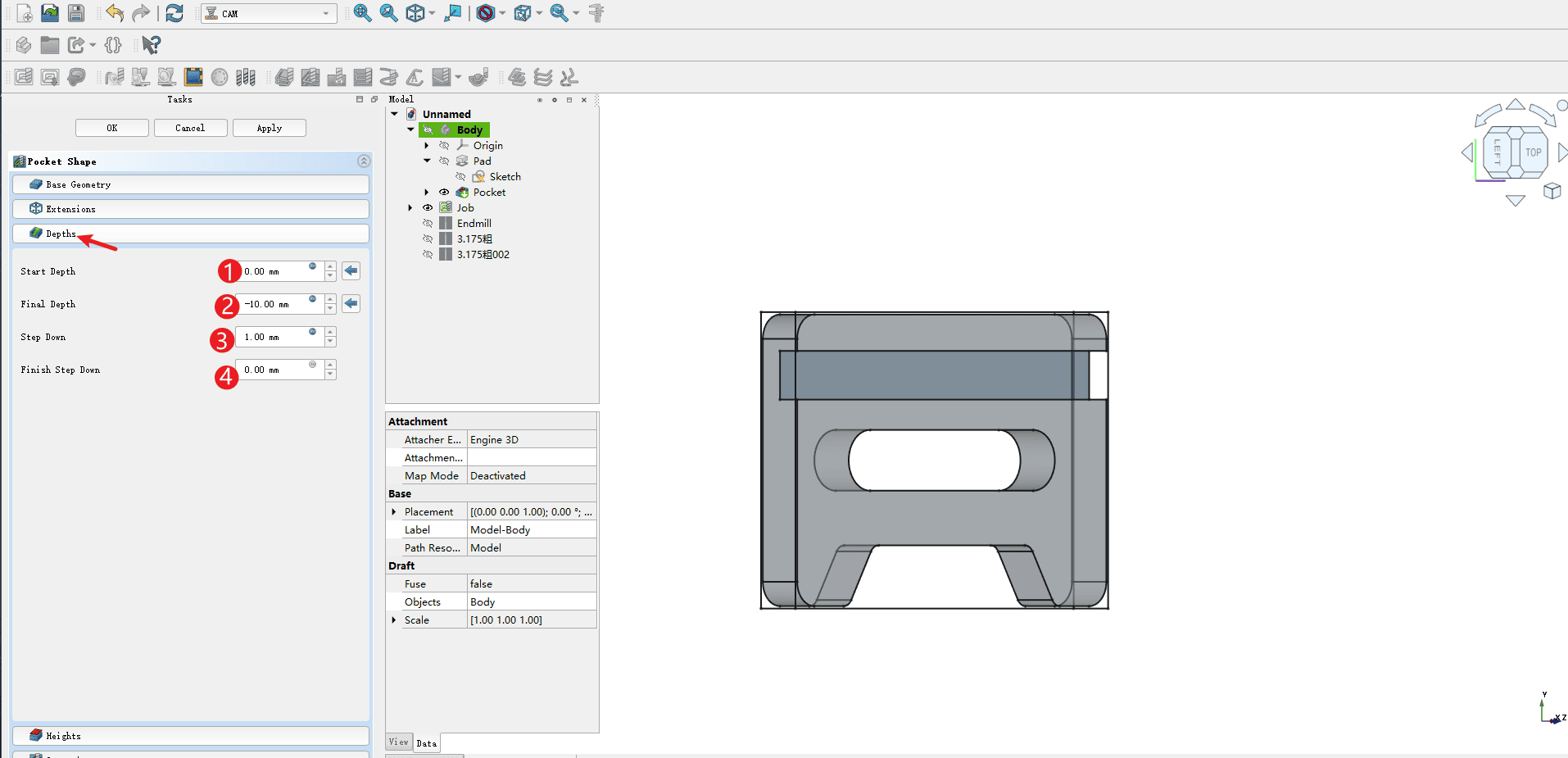Screen dimensions: 1568x758
Task: Create a new document from the toolbar
Action: (25, 13)
